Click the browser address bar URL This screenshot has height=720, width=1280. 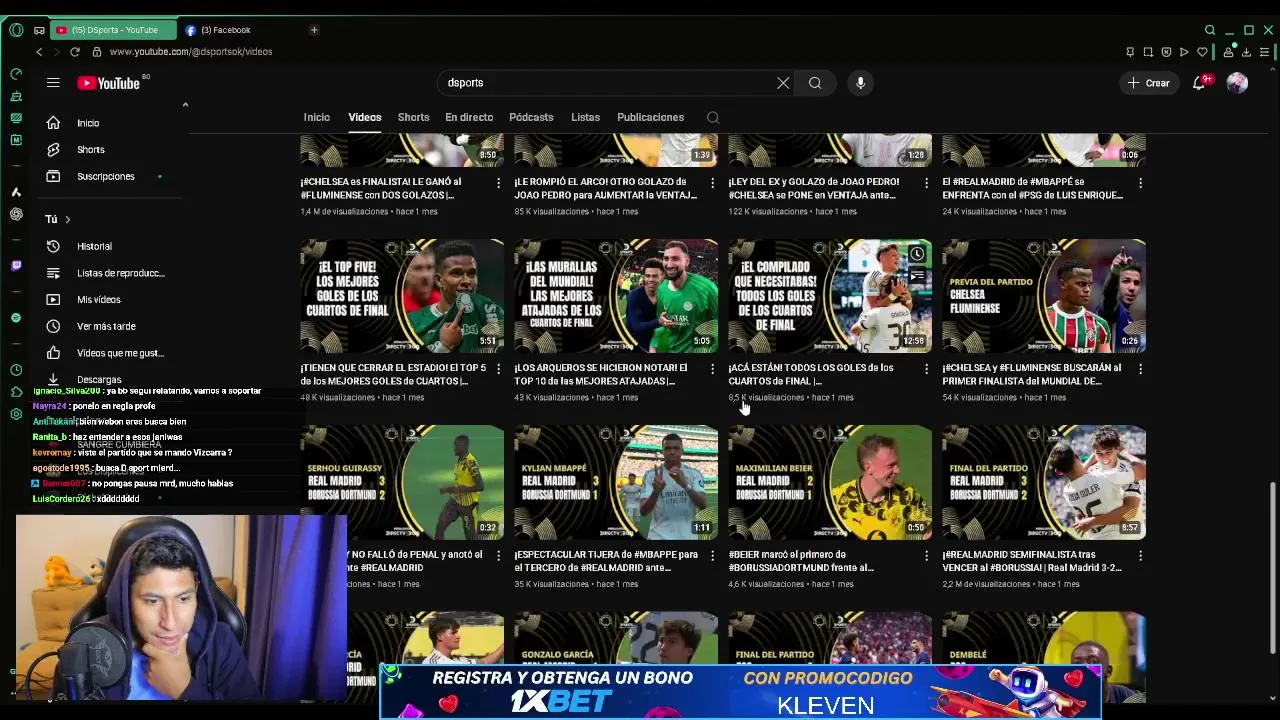coord(191,51)
